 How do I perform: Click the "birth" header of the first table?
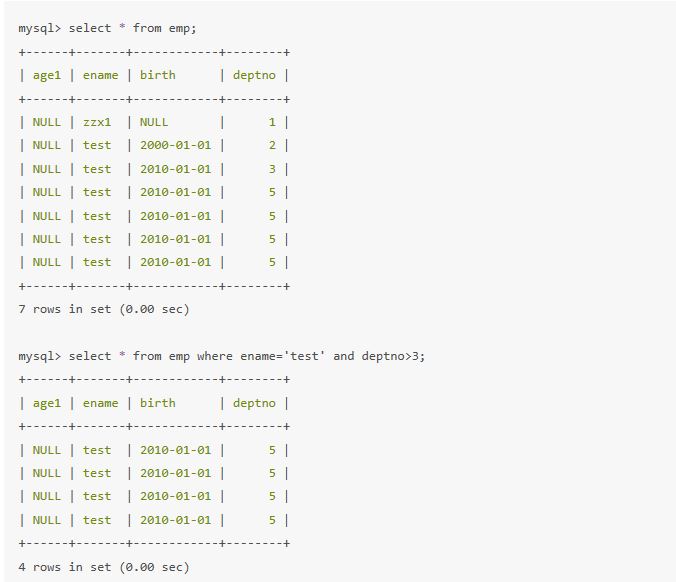point(157,75)
